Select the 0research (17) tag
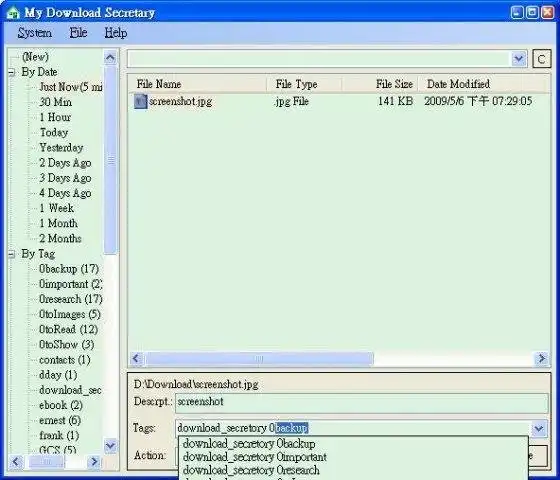 (x=71, y=299)
